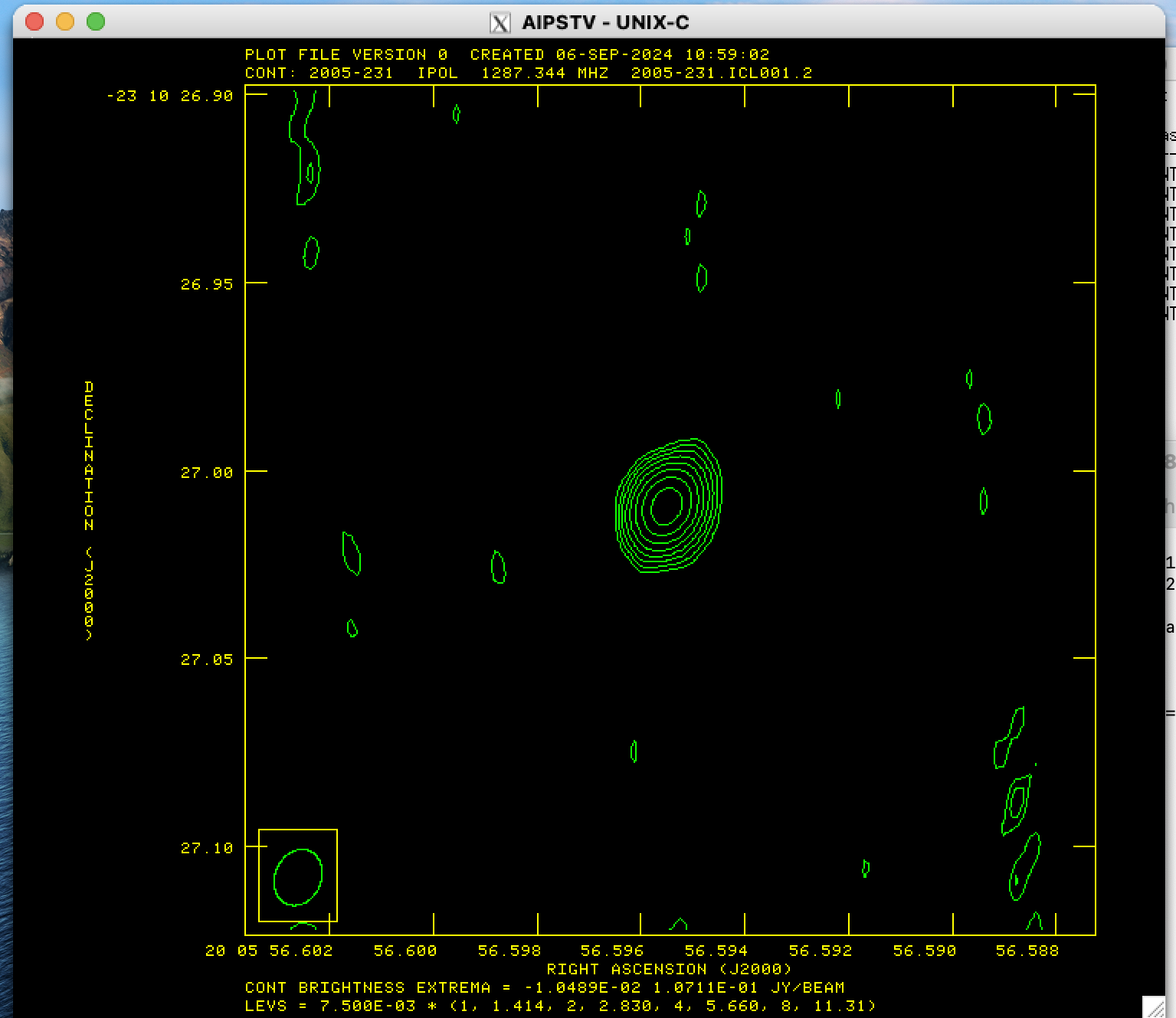Click the 27.00 declination tick label
The image size is (1176, 1018).
pyautogui.click(x=206, y=473)
